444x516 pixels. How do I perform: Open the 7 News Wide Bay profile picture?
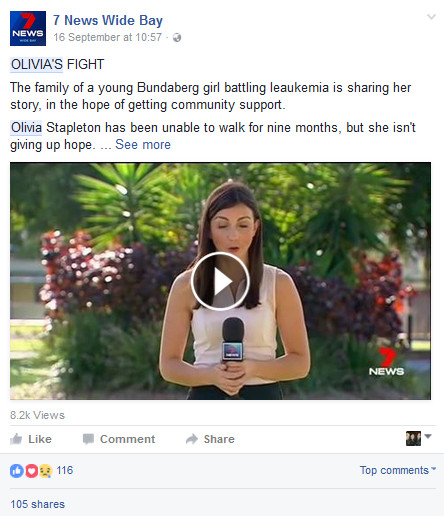tap(28, 28)
